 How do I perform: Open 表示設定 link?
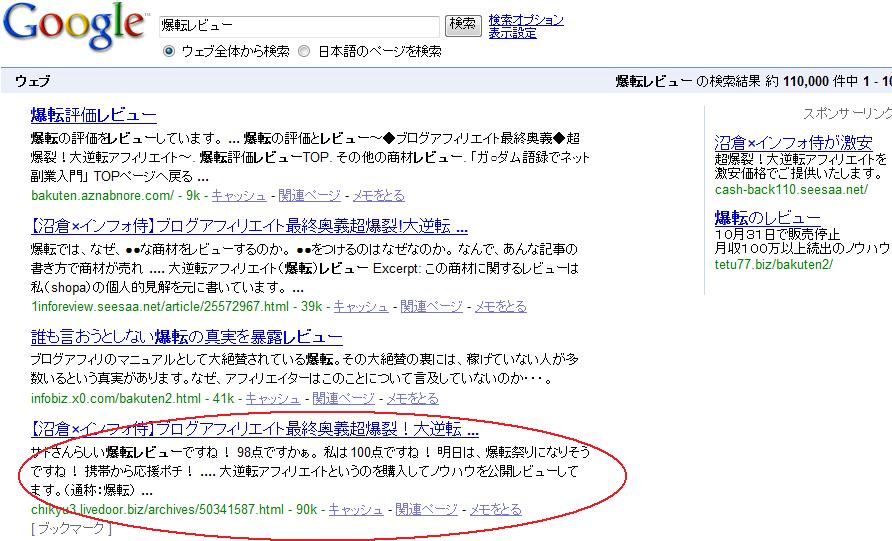click(512, 33)
